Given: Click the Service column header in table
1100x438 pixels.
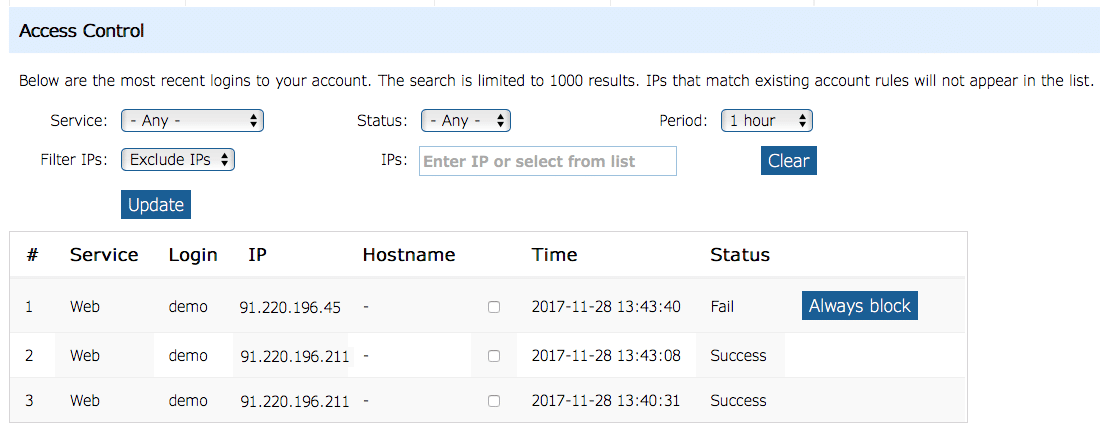Looking at the screenshot, I should (x=104, y=255).
